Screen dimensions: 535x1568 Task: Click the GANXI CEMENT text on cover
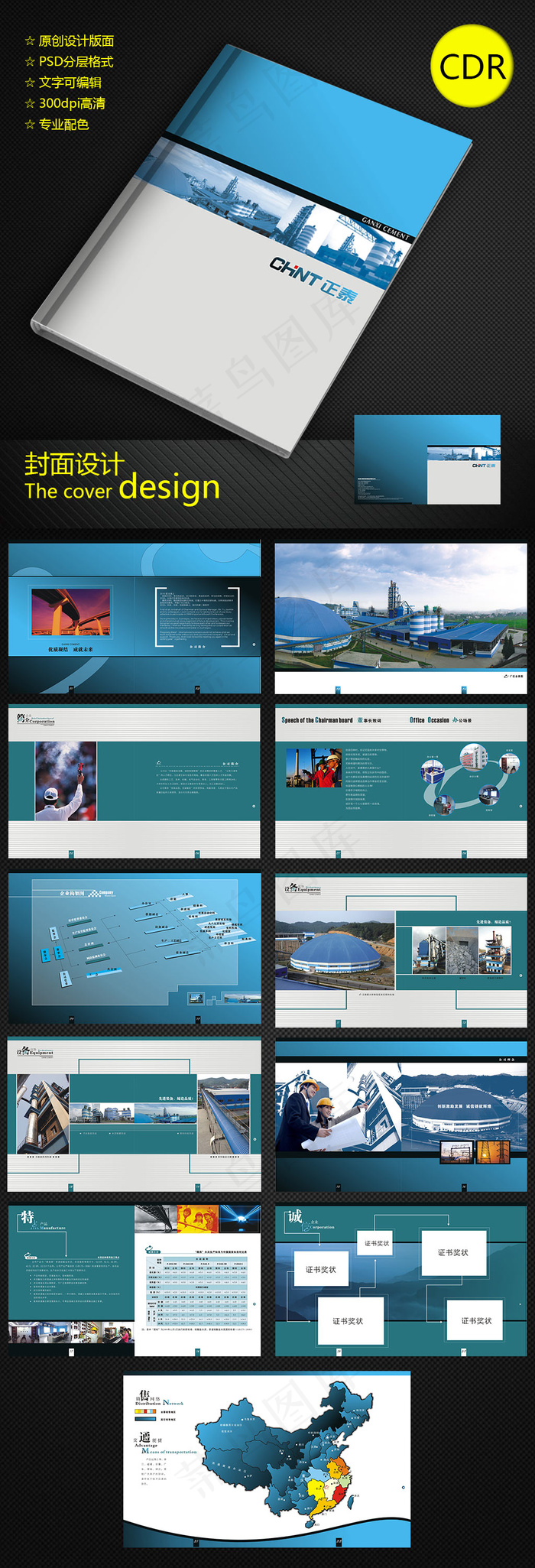385,229
